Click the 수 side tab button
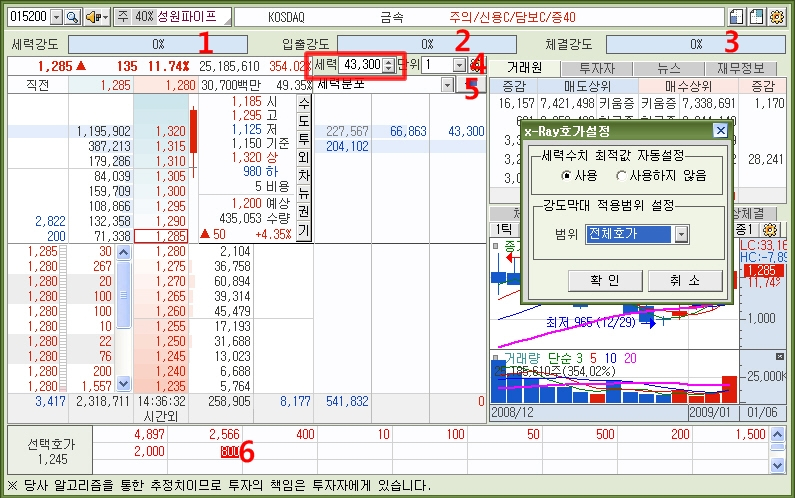Screen dimensions: 795x498 (304, 104)
